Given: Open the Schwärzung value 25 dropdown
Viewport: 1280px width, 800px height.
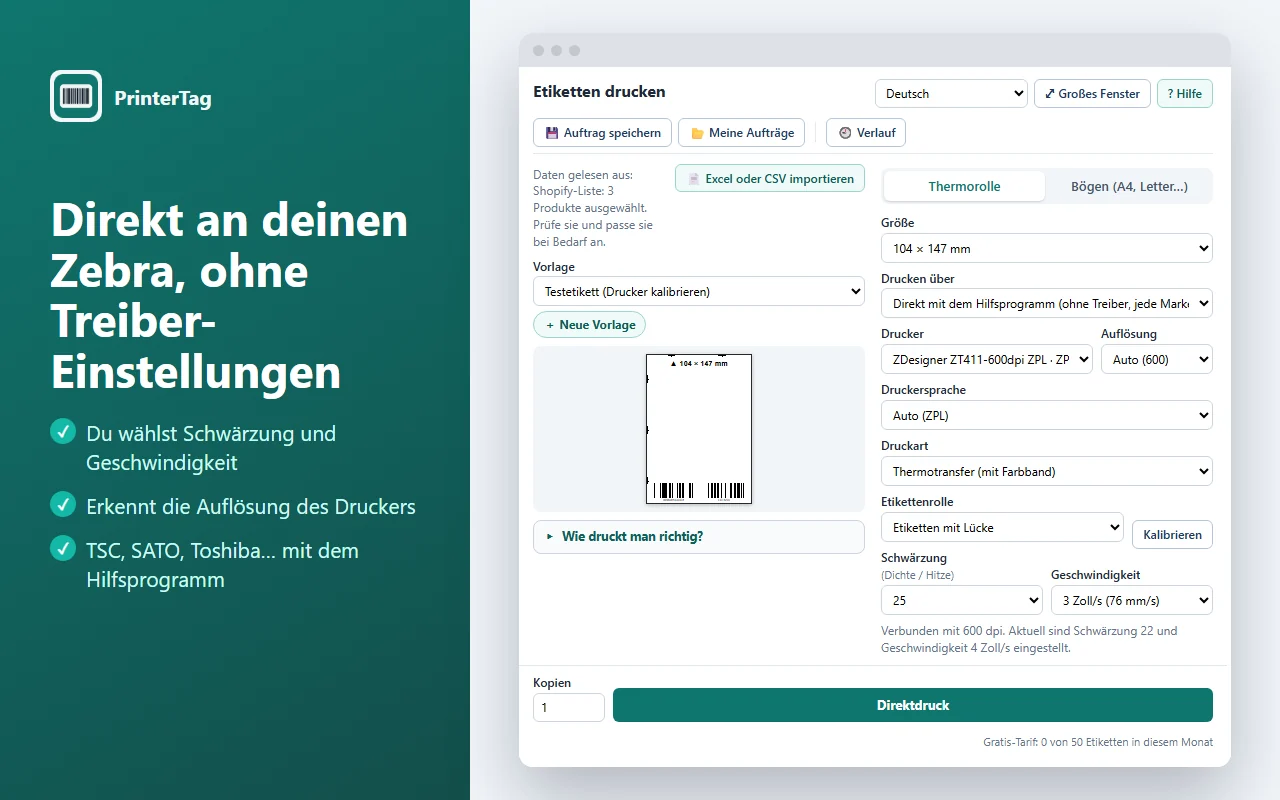Looking at the screenshot, I should [x=962, y=600].
